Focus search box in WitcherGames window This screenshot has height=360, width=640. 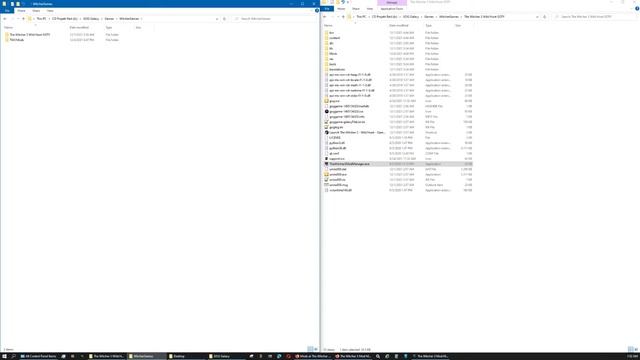tap(274, 19)
